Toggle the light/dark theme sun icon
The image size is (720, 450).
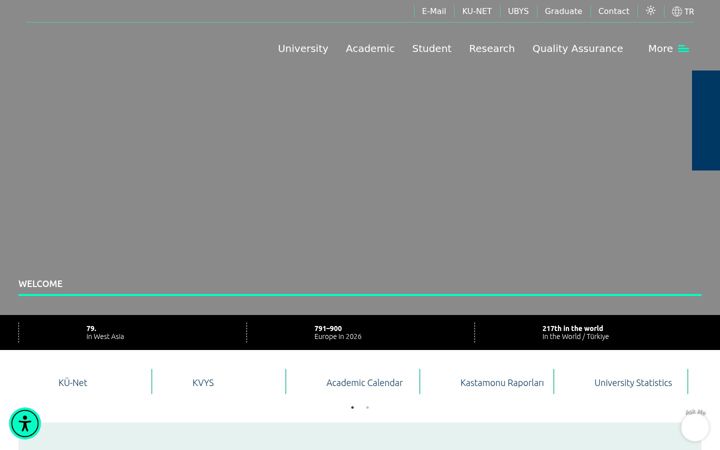point(650,11)
